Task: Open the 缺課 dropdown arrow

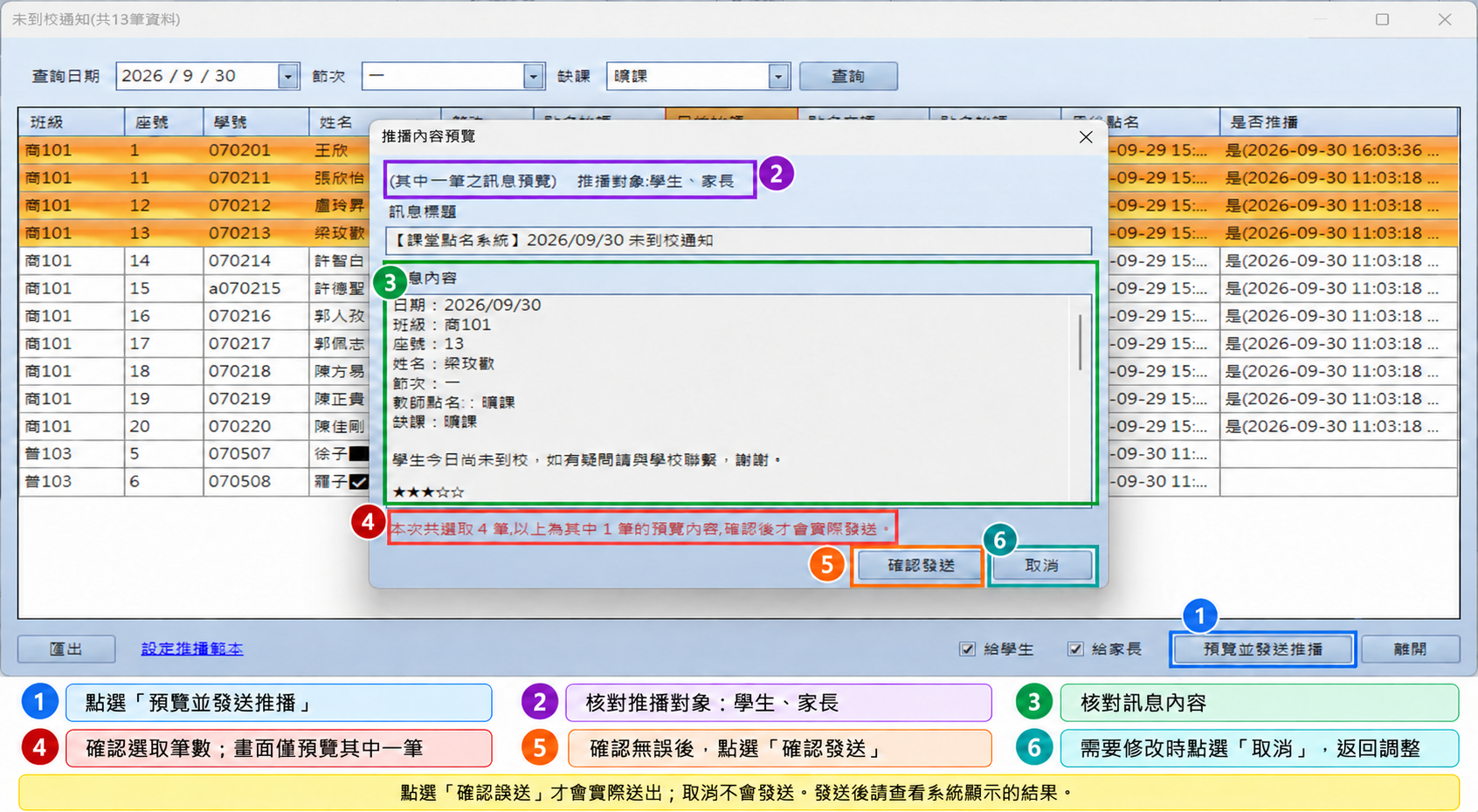Action: point(778,76)
